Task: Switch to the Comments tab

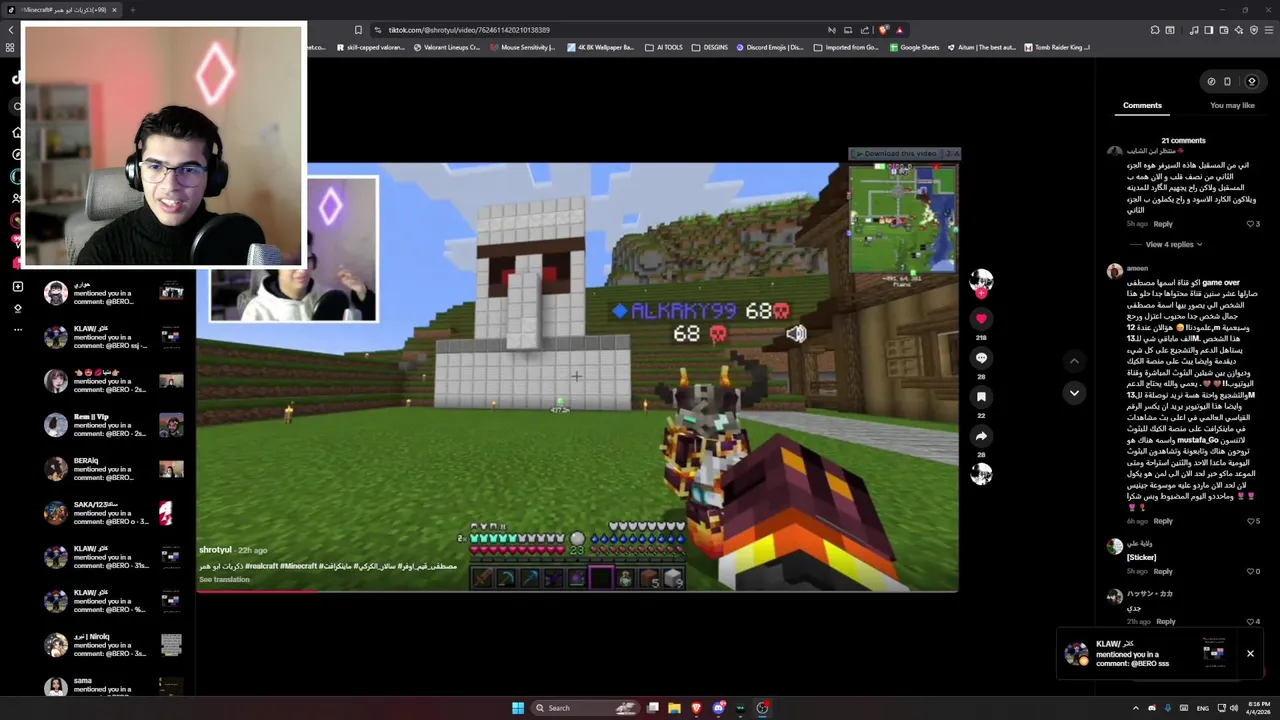Action: point(1142,105)
